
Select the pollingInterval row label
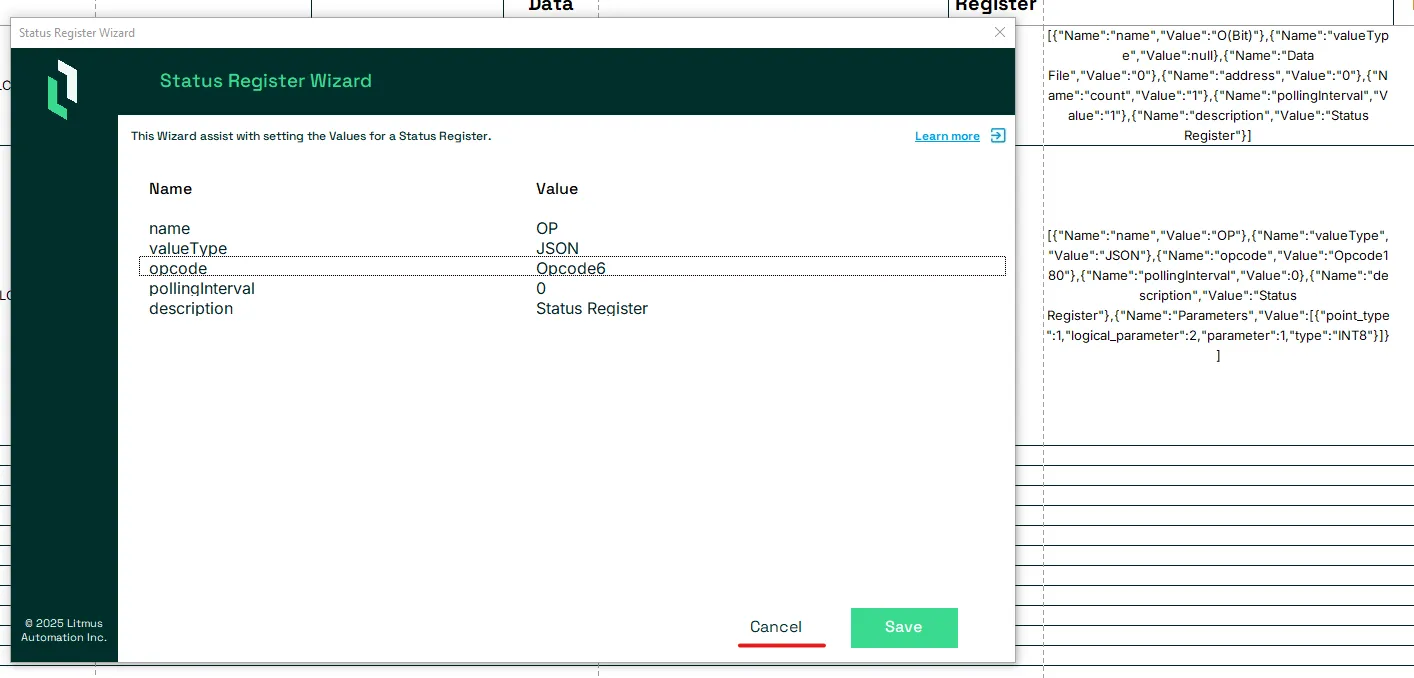pyautogui.click(x=202, y=288)
